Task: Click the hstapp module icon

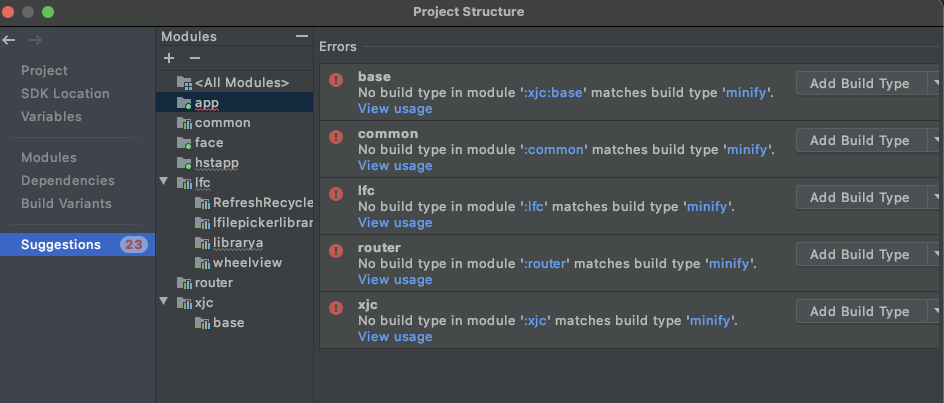Action: [x=184, y=162]
